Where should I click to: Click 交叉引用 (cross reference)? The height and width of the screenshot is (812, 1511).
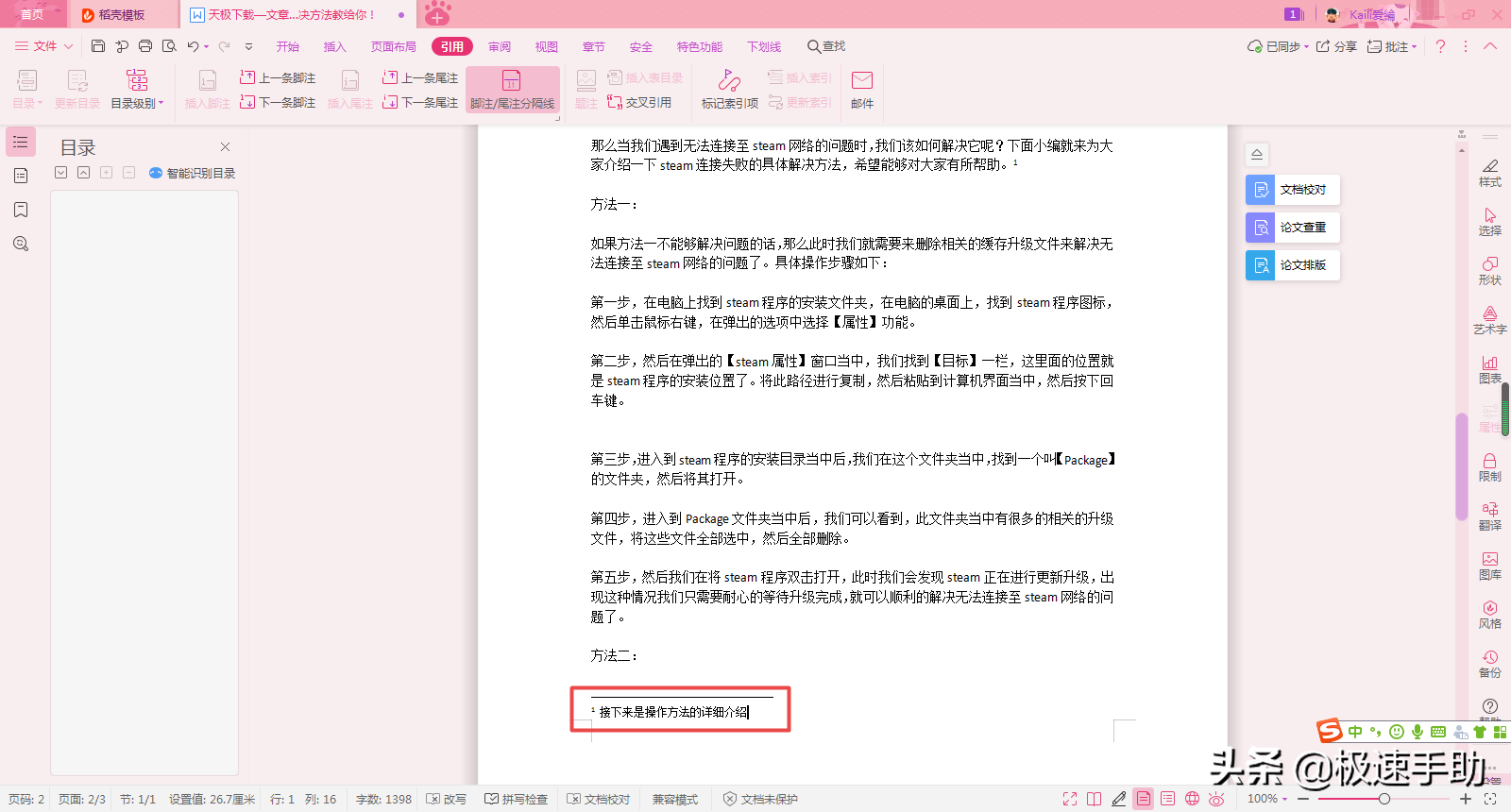coord(639,102)
